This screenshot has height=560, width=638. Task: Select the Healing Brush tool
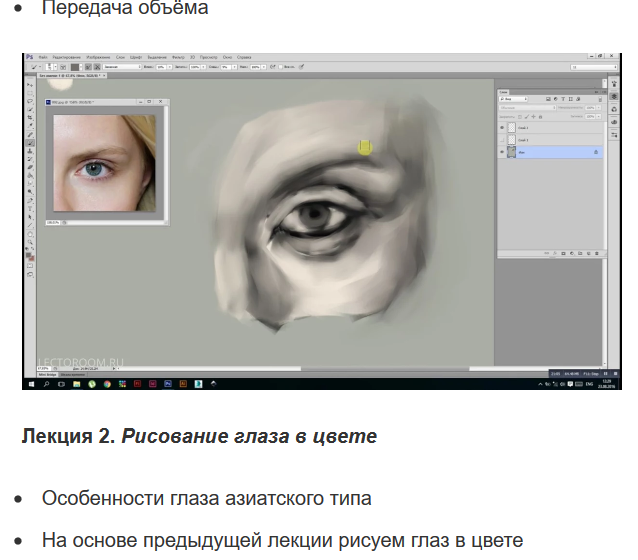coord(30,134)
